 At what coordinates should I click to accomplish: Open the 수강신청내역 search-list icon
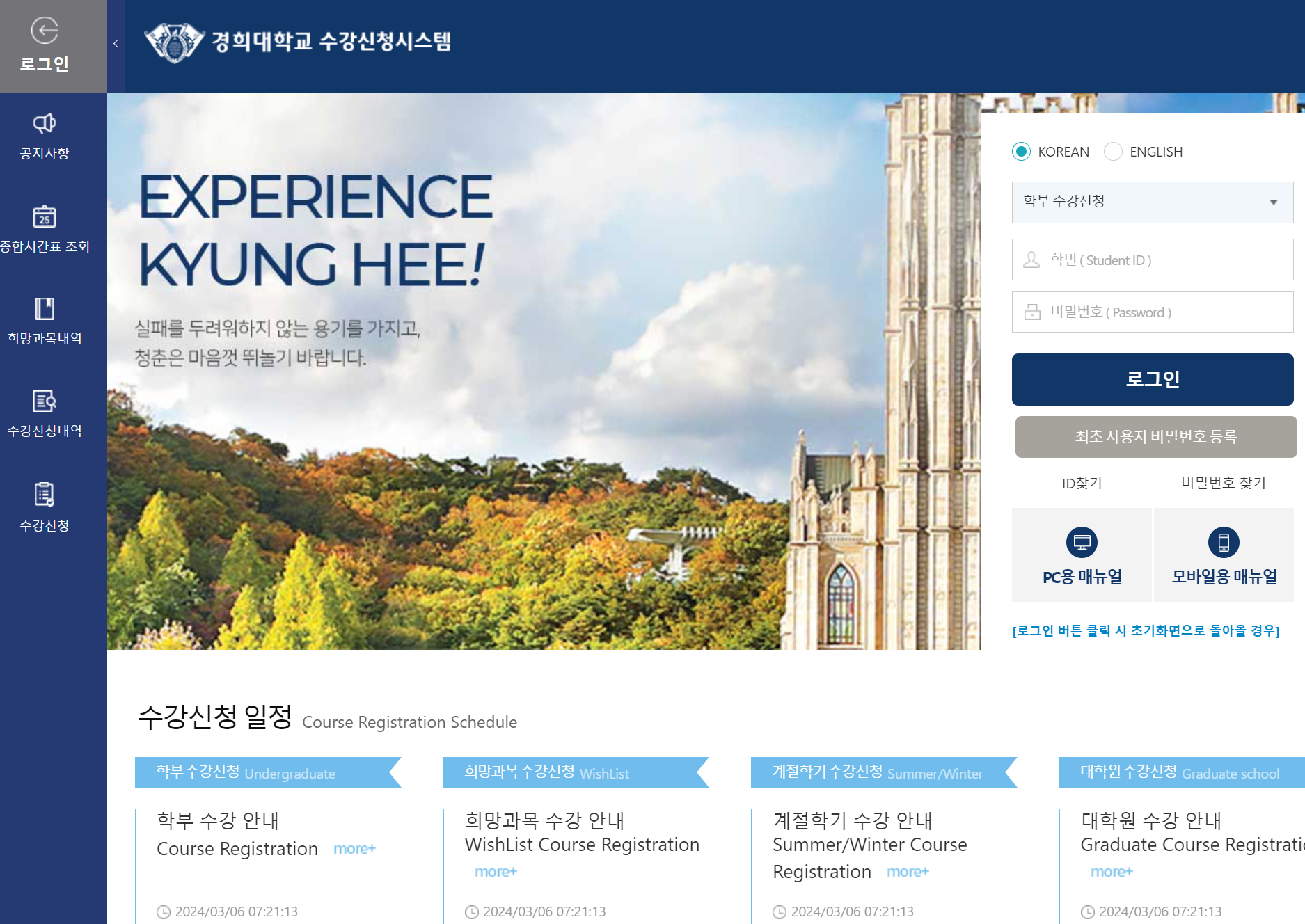(45, 401)
